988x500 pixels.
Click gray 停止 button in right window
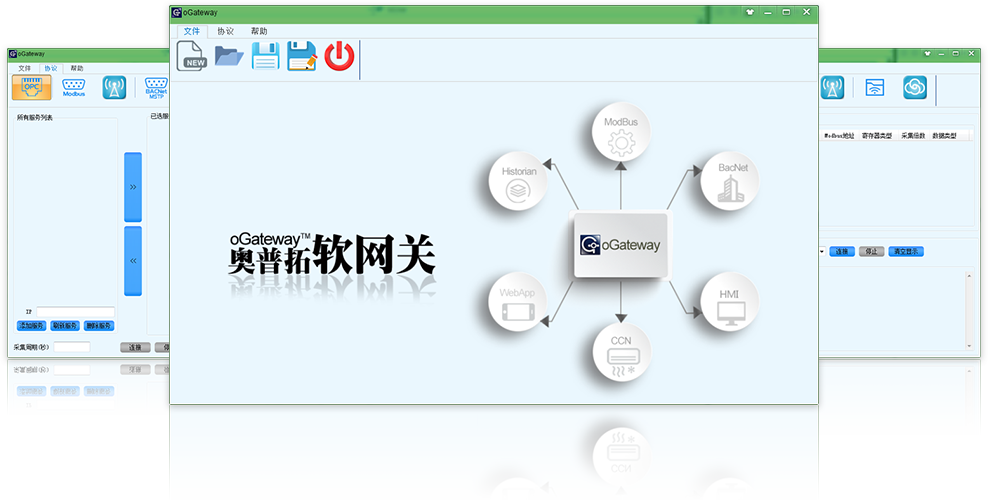click(x=871, y=251)
